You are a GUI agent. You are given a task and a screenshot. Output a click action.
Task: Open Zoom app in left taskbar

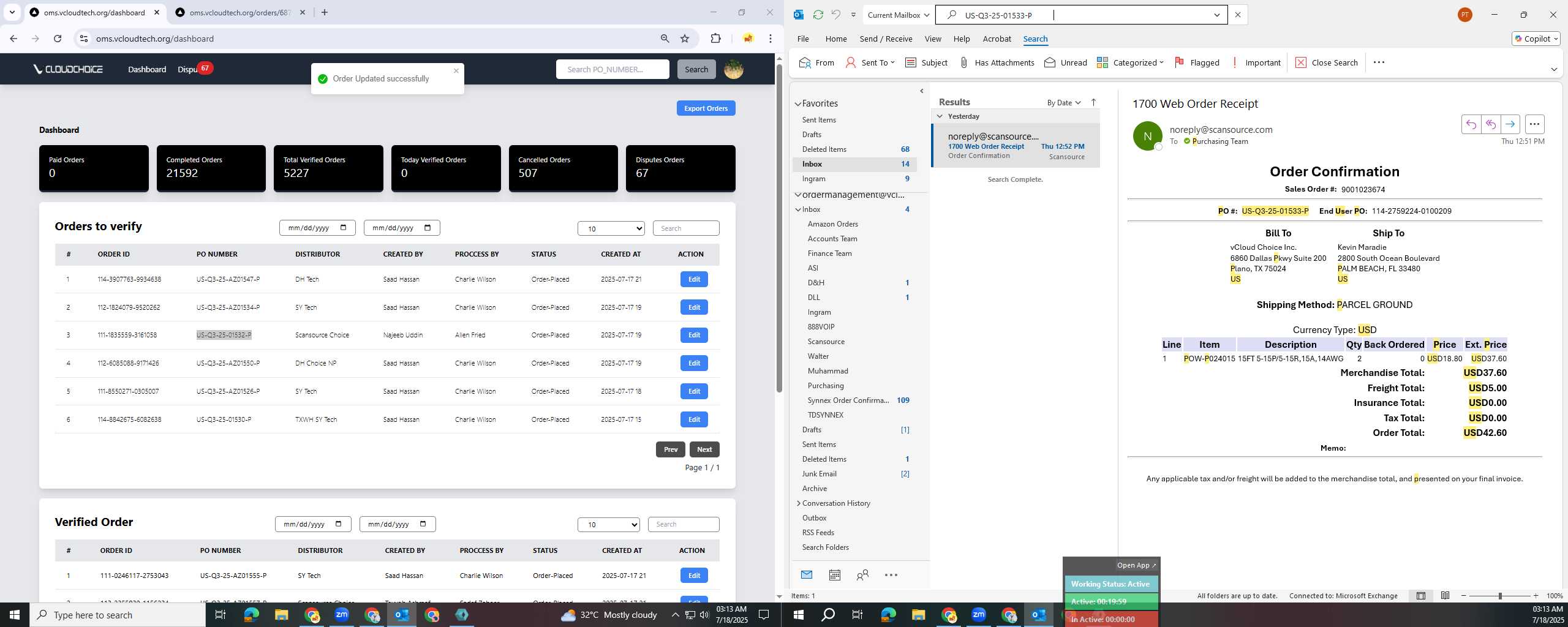click(341, 615)
